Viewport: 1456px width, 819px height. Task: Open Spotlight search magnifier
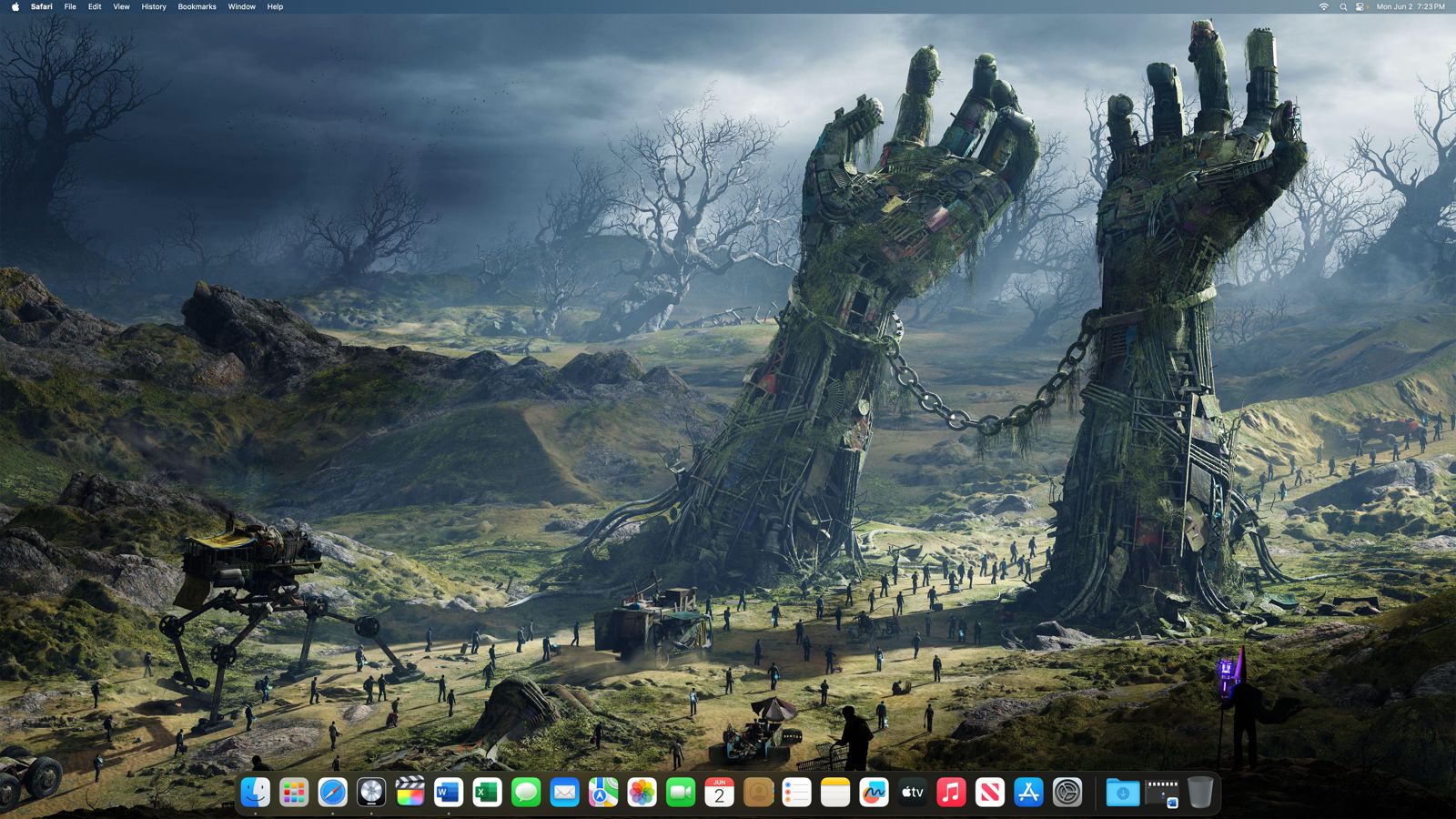[x=1343, y=6]
